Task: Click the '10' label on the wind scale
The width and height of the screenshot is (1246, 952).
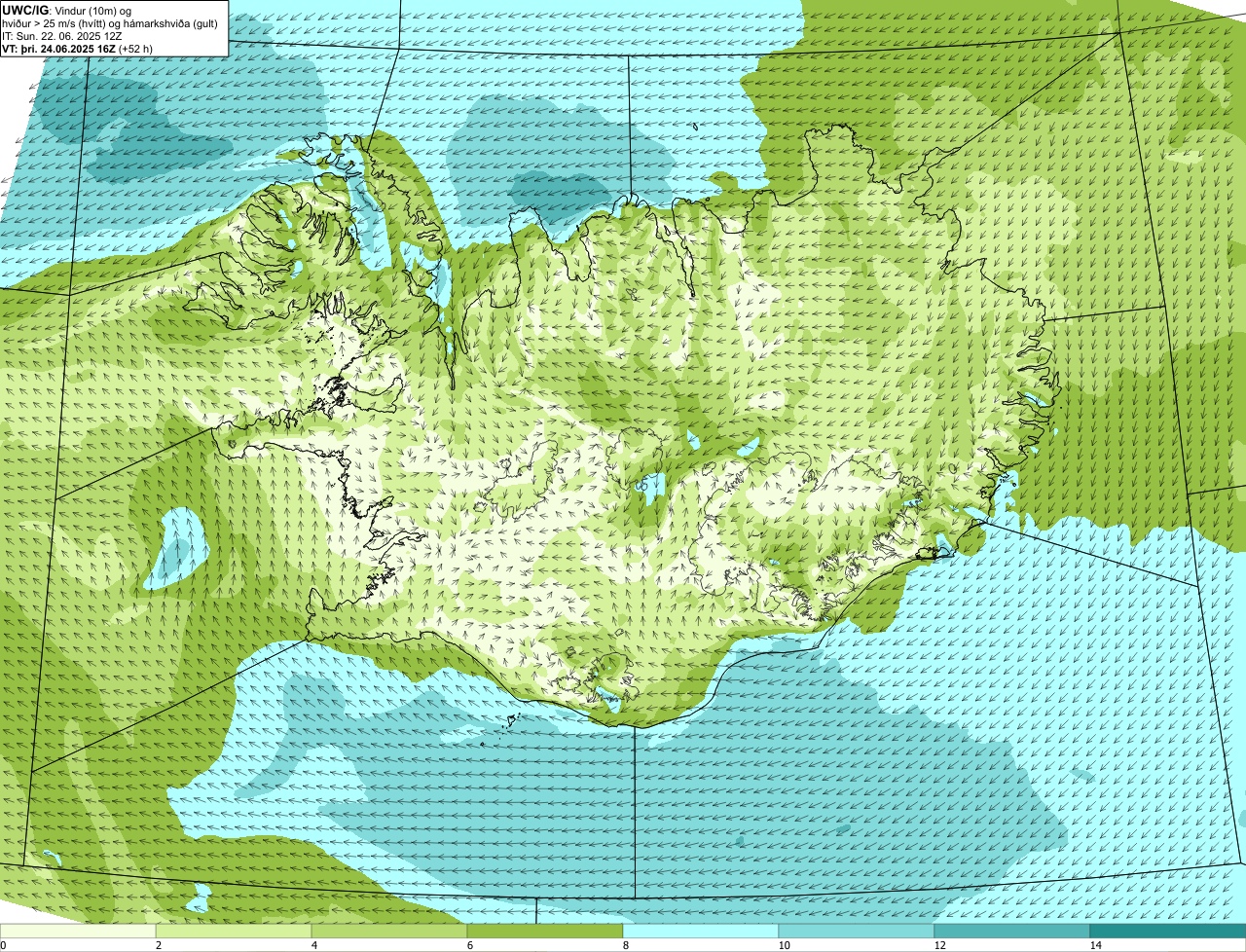Action: [x=784, y=945]
